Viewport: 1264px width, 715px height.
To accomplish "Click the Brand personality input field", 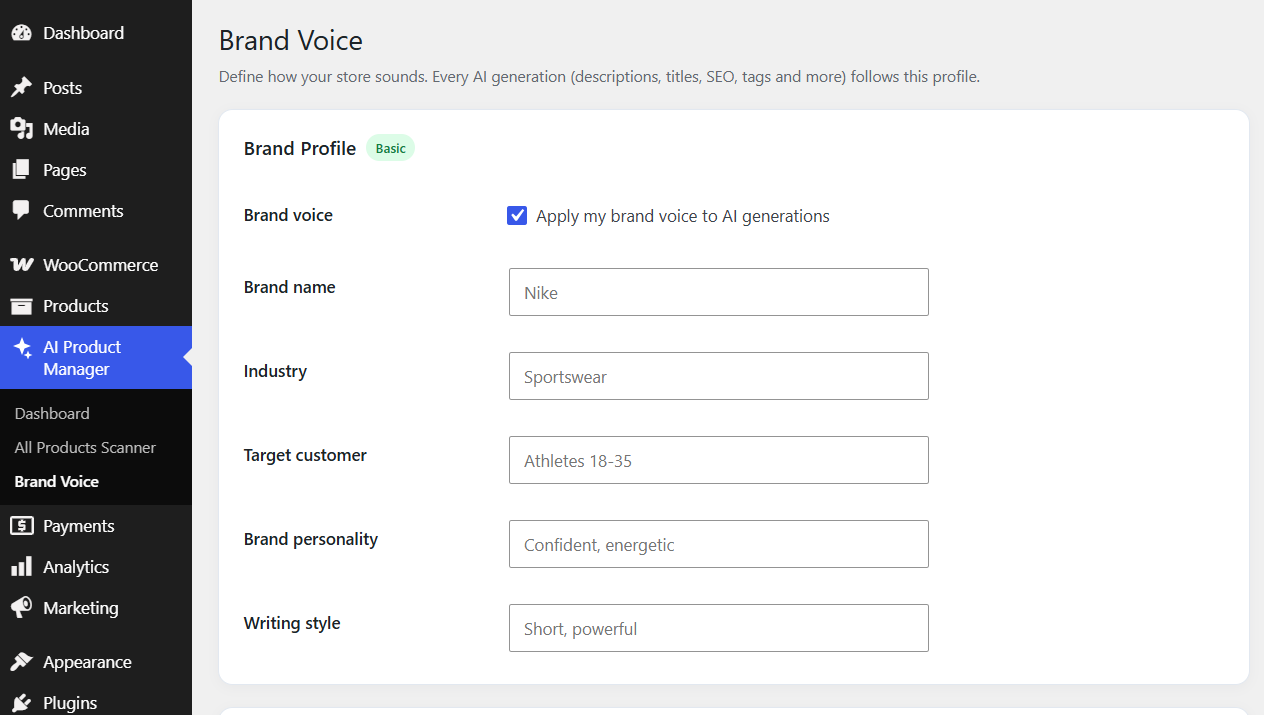I will click(719, 544).
